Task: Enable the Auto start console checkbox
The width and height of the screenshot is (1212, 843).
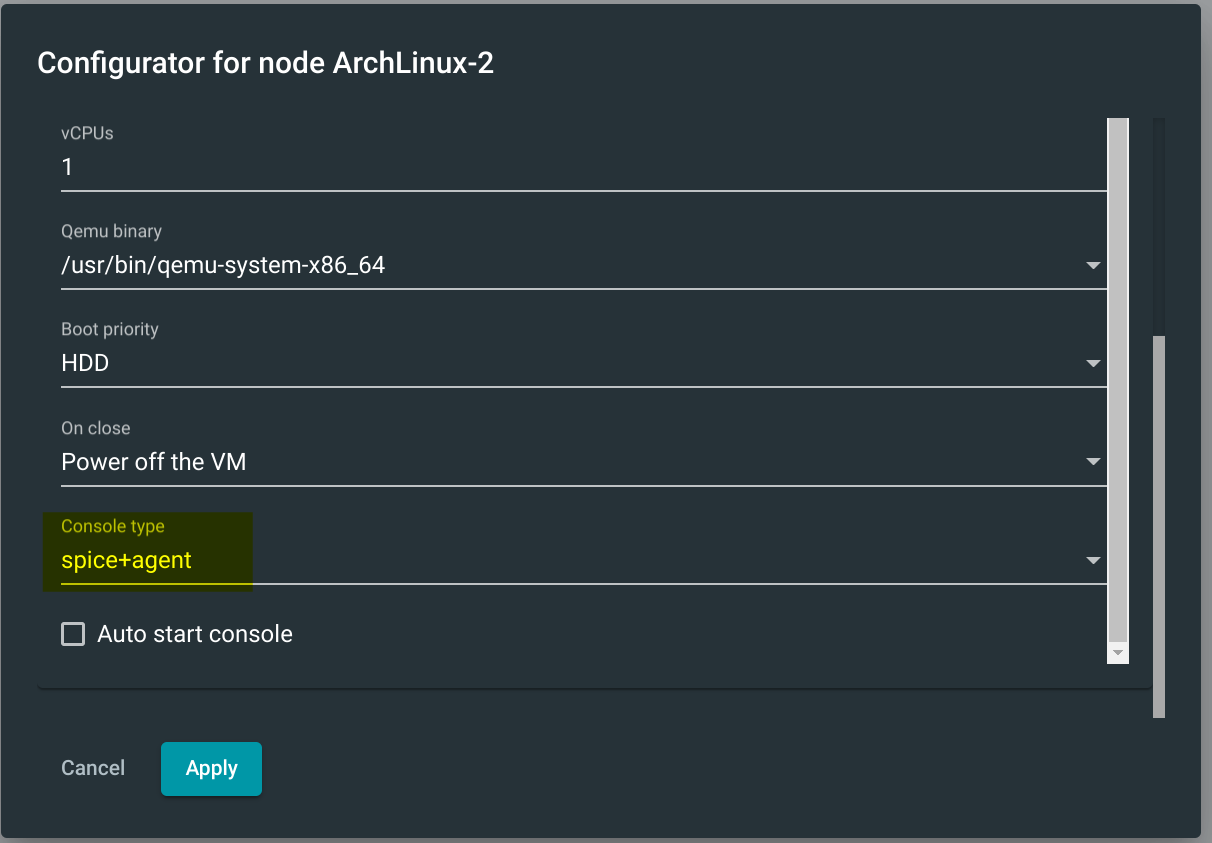Action: (x=72, y=633)
